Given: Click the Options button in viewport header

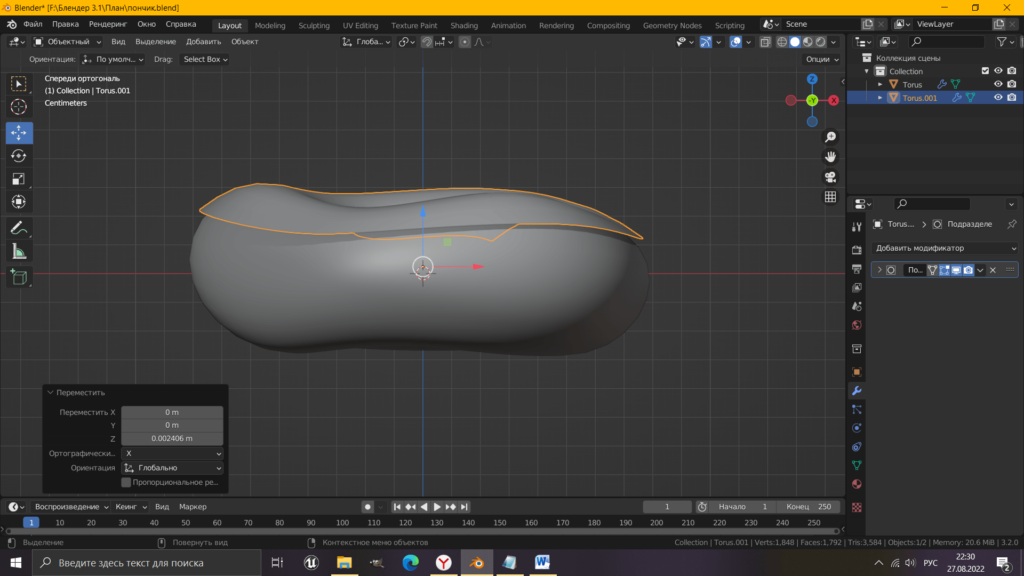Looking at the screenshot, I should 822,59.
